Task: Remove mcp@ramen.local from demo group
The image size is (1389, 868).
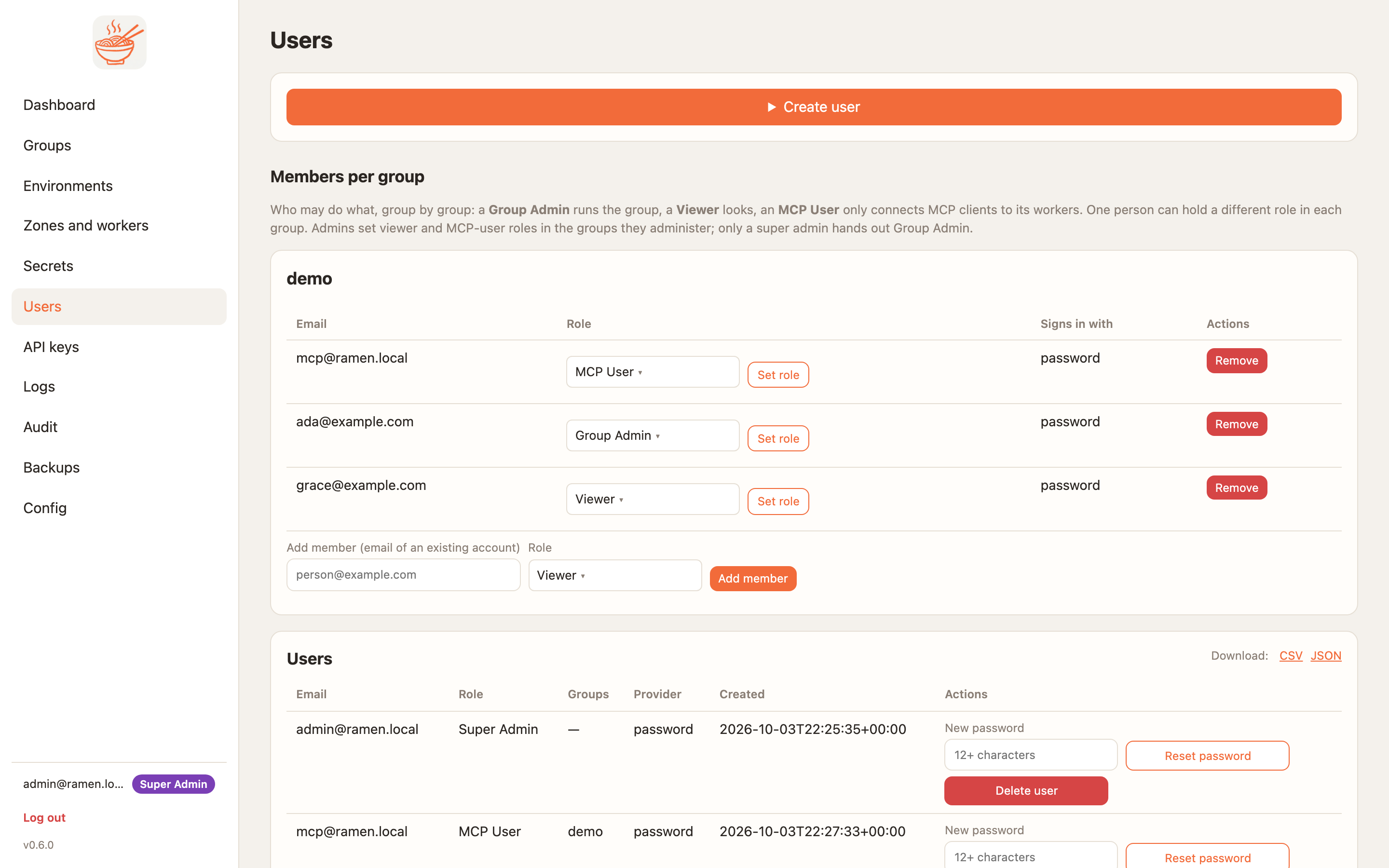Action: tap(1236, 361)
